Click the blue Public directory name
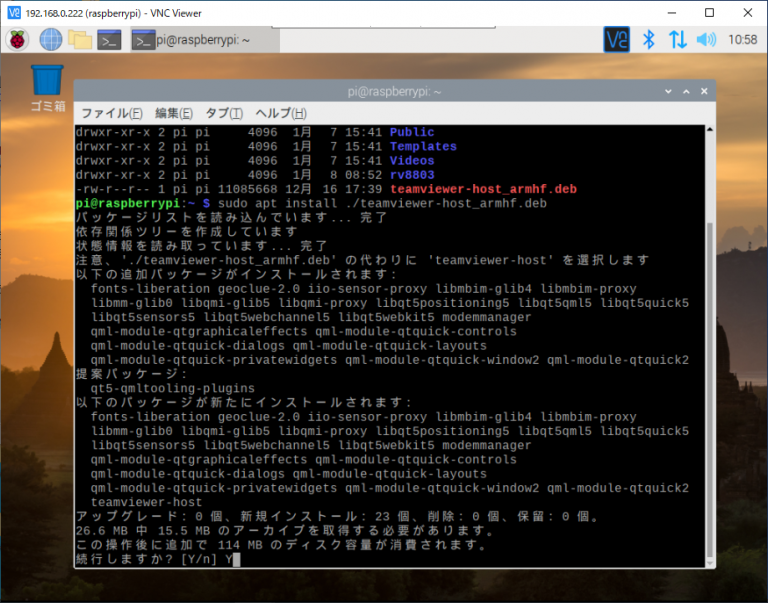Screen dimensions: 768x603 click(412, 132)
